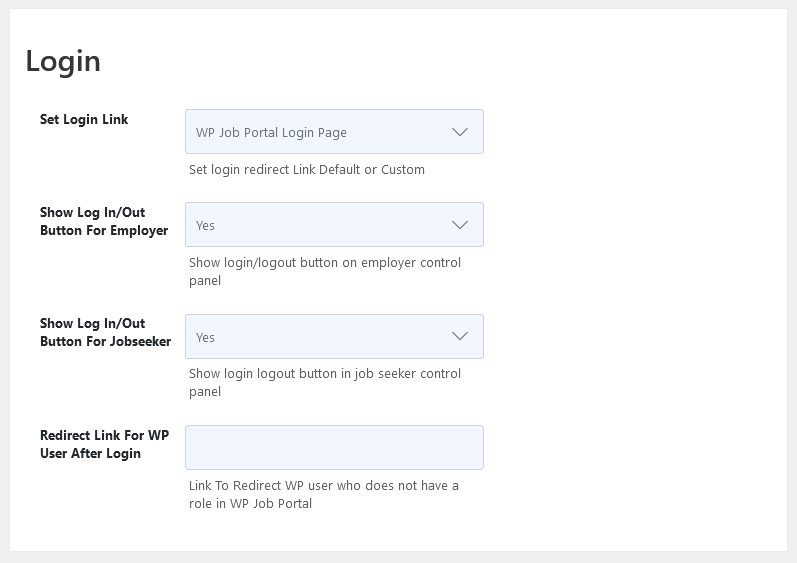
Task: Click the word 'Custom' in login link hint
Action: point(403,170)
